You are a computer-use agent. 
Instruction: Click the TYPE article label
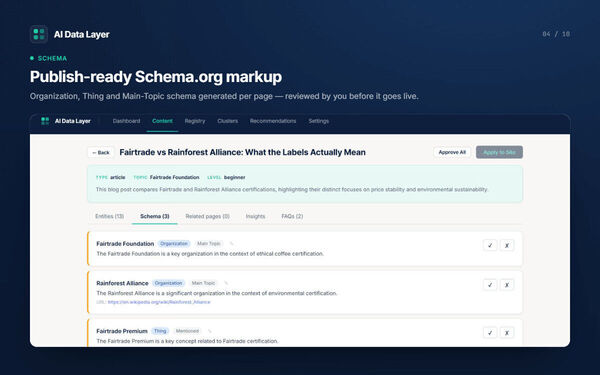[x=110, y=177]
